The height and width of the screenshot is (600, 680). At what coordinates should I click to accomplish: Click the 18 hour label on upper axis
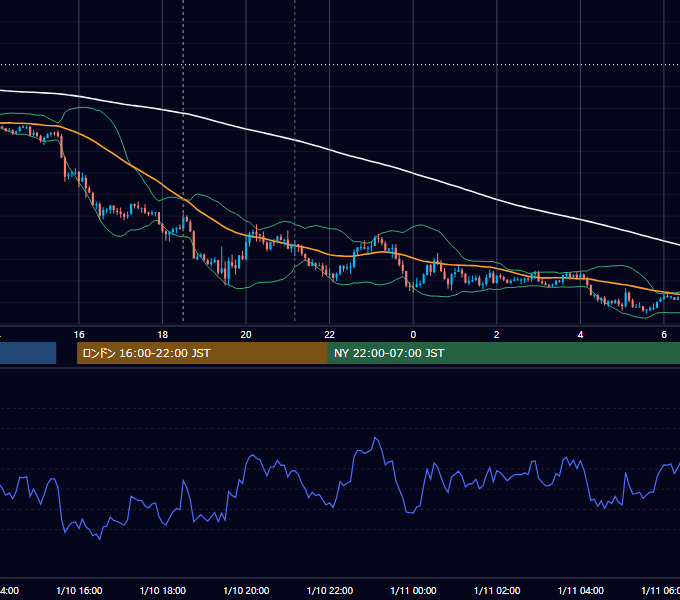pos(162,335)
